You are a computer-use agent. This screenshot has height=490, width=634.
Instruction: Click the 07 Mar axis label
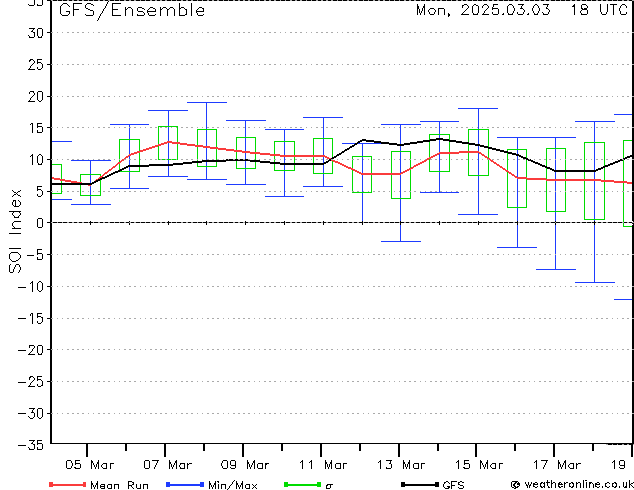(x=167, y=465)
